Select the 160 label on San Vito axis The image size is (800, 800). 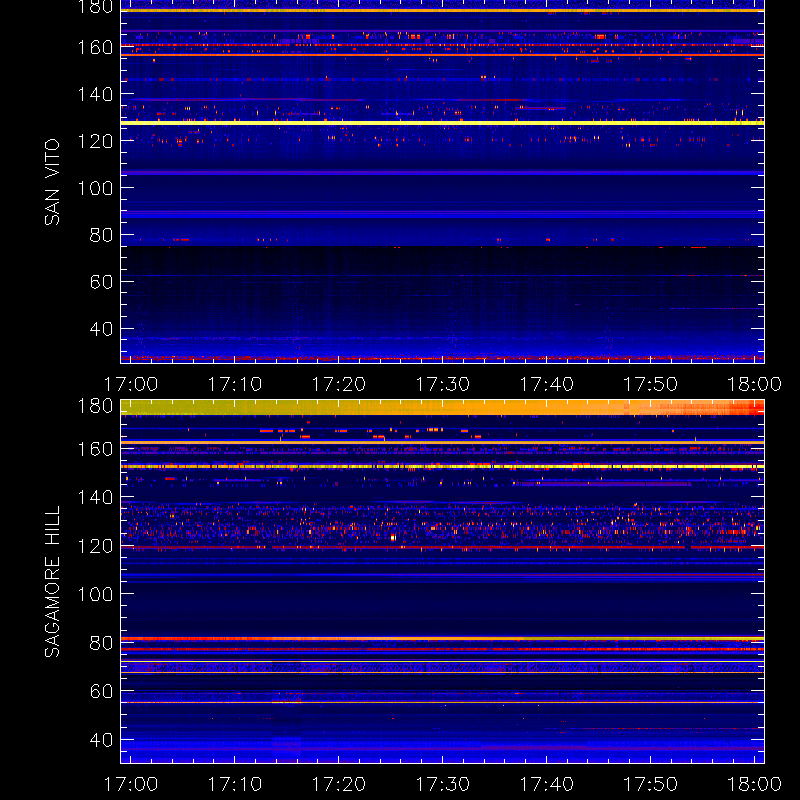point(95,47)
